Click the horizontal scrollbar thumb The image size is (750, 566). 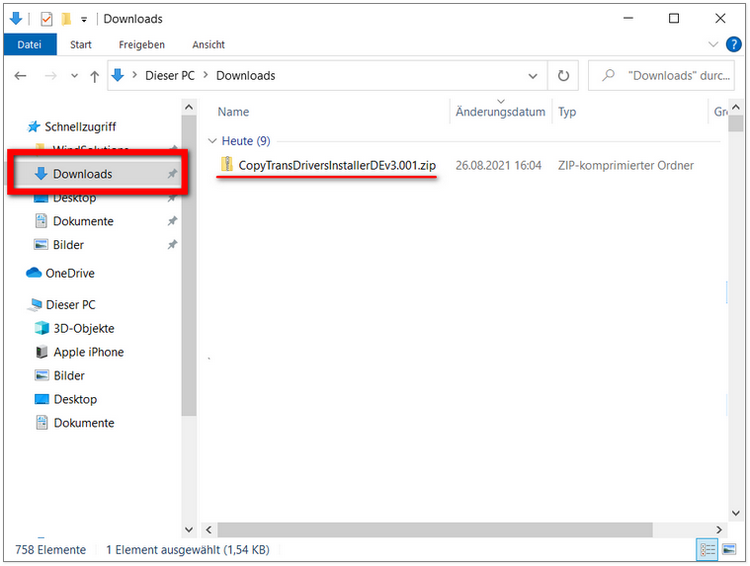click(x=435, y=530)
